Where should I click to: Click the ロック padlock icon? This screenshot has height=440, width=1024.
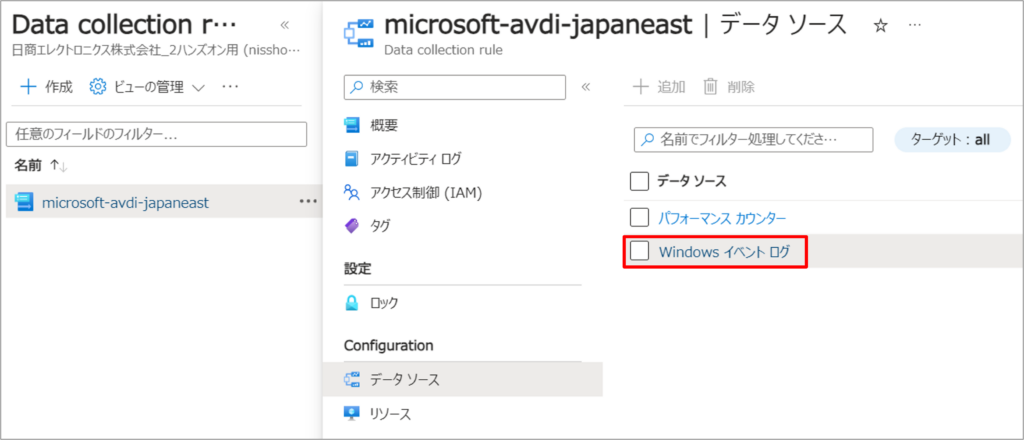(352, 303)
